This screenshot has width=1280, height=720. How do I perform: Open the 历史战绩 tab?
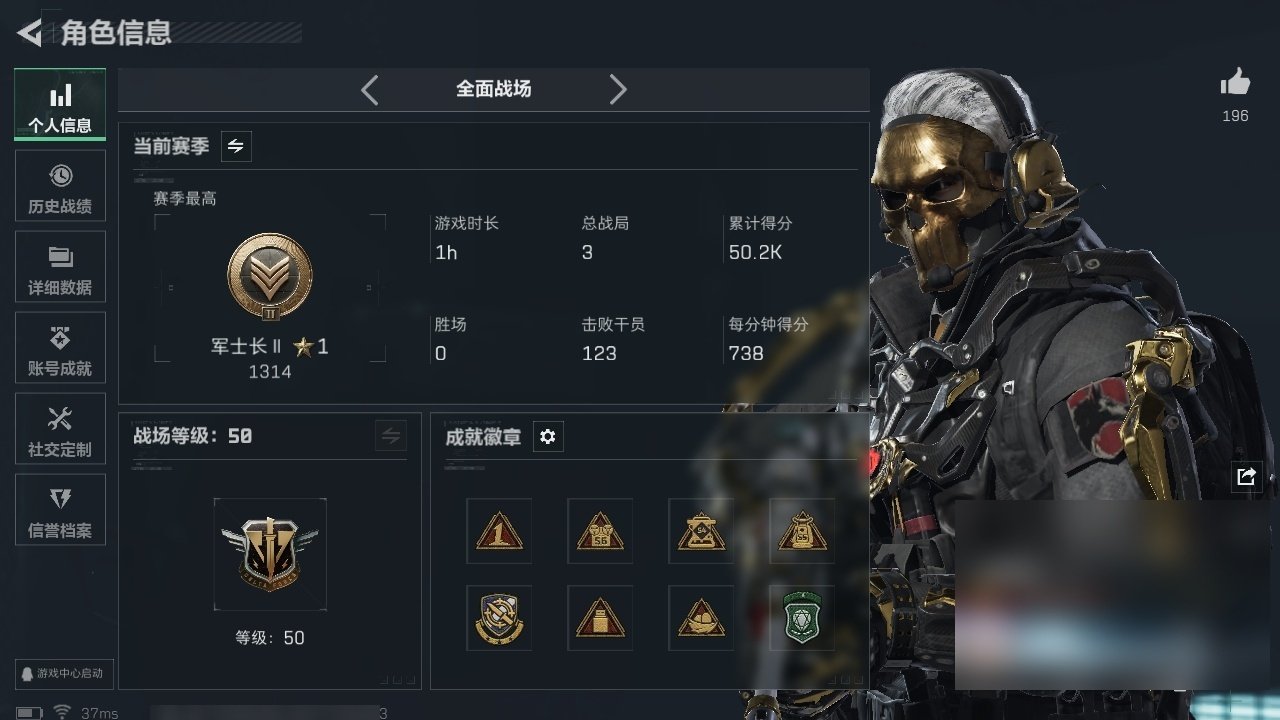pyautogui.click(x=60, y=190)
